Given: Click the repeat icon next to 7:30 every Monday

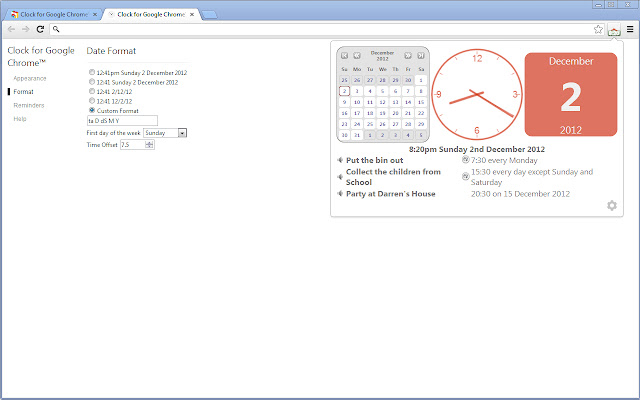Looking at the screenshot, I should (x=465, y=160).
